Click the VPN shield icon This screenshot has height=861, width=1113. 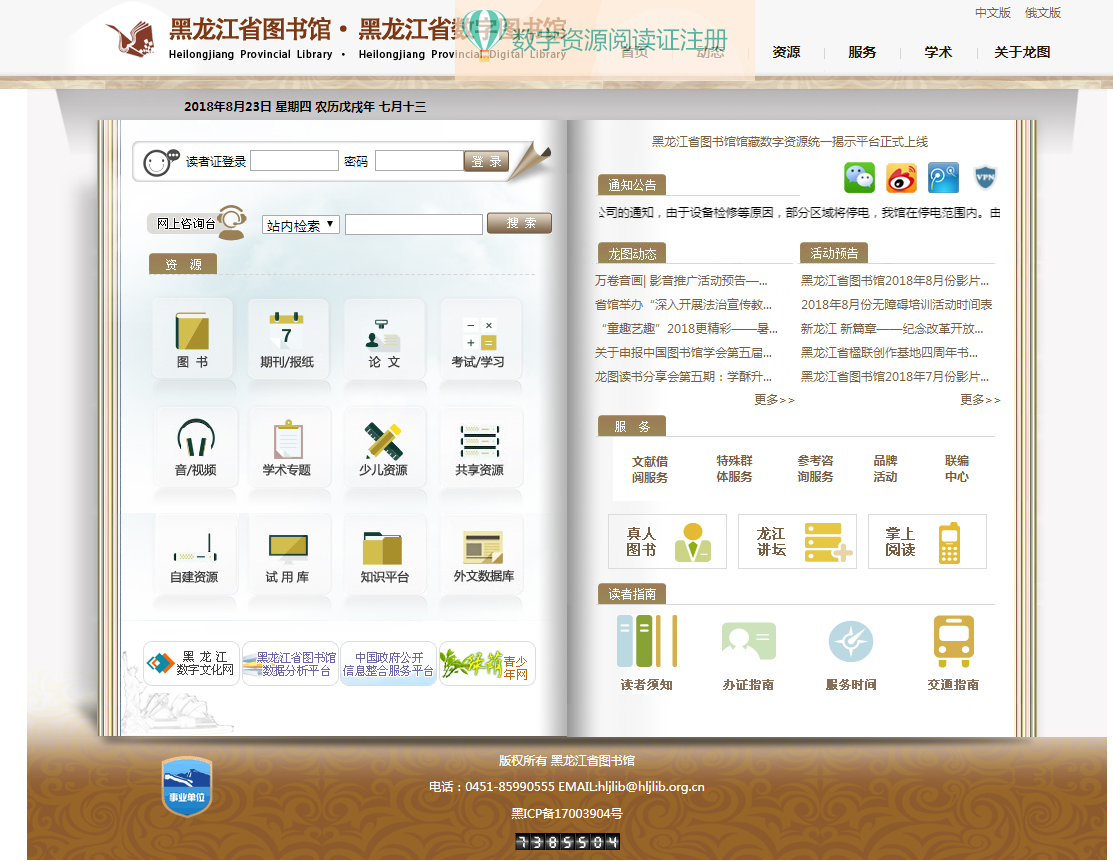pyautogui.click(x=985, y=177)
